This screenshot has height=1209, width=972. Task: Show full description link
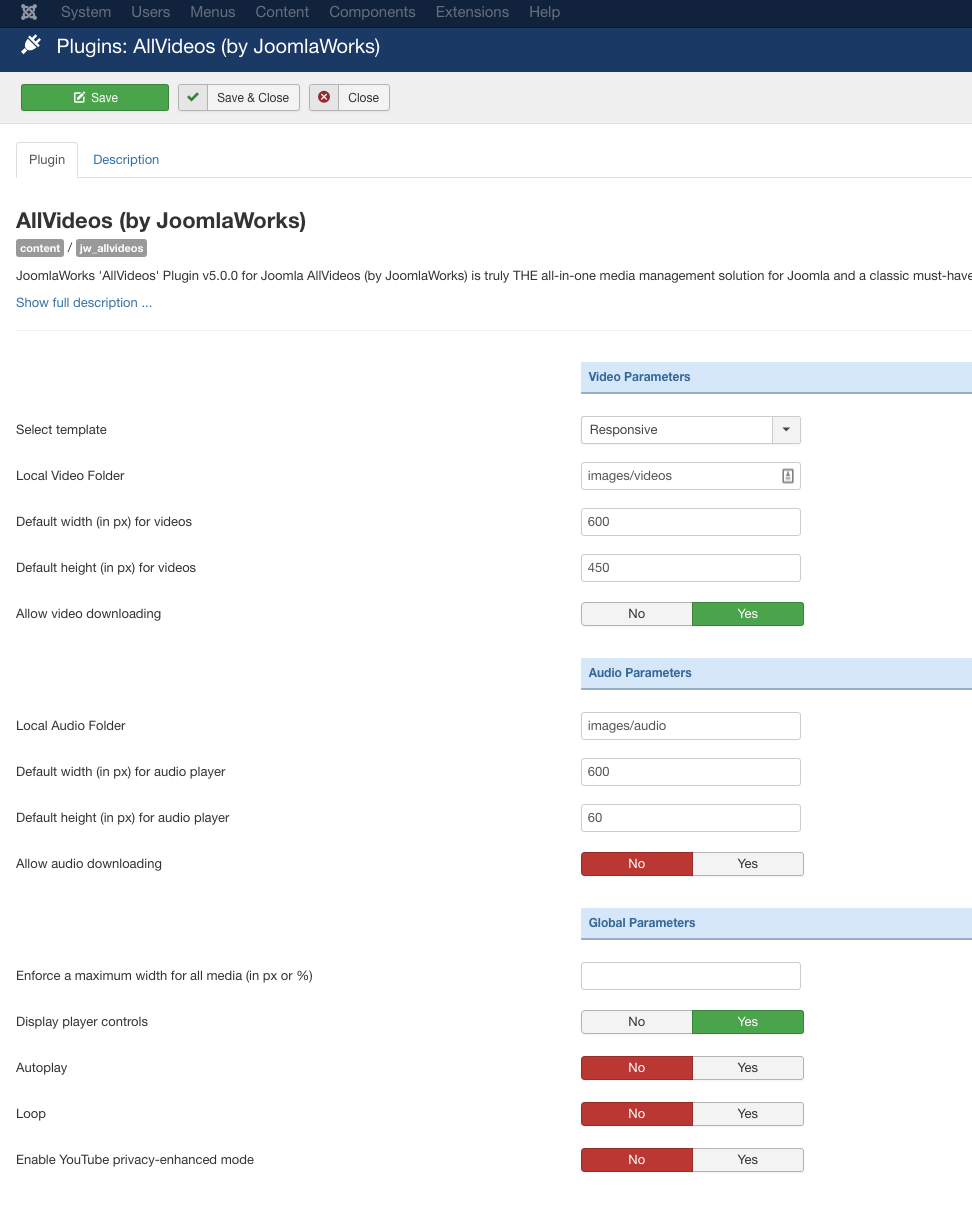coord(84,303)
